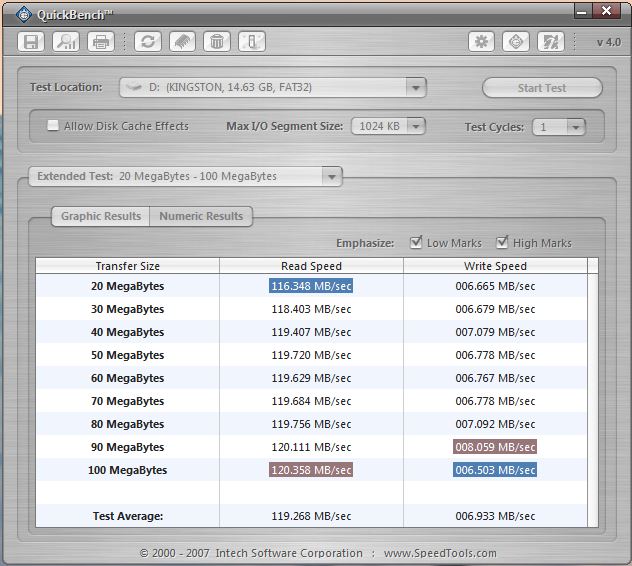Image resolution: width=632 pixels, height=566 pixels.
Task: Click the Print toolbar icon
Action: (x=100, y=42)
